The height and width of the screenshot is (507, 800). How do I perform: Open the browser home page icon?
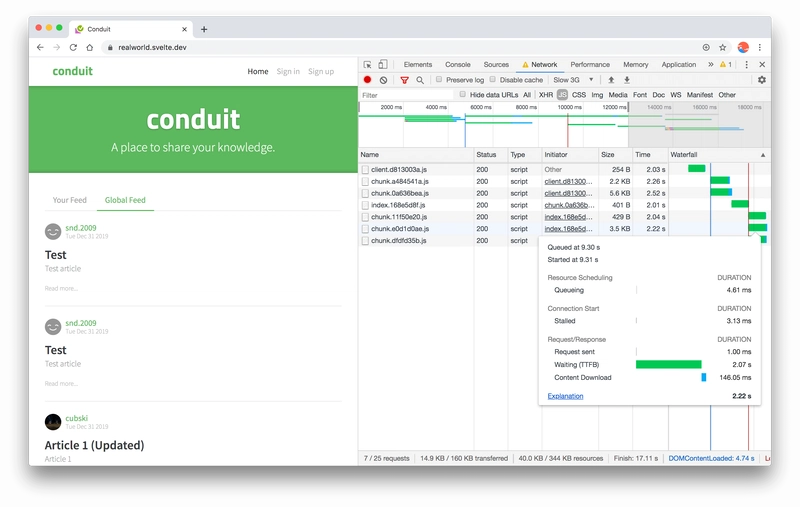point(90,47)
